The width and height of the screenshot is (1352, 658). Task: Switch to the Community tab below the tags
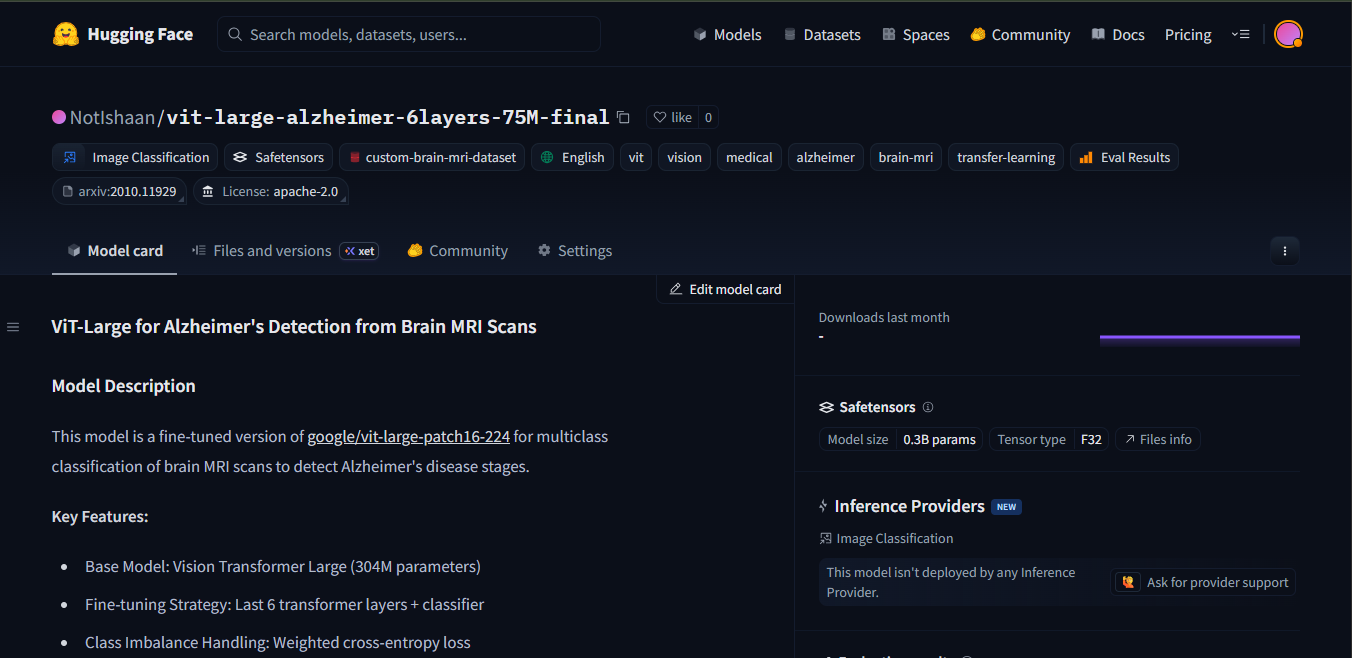(x=458, y=251)
